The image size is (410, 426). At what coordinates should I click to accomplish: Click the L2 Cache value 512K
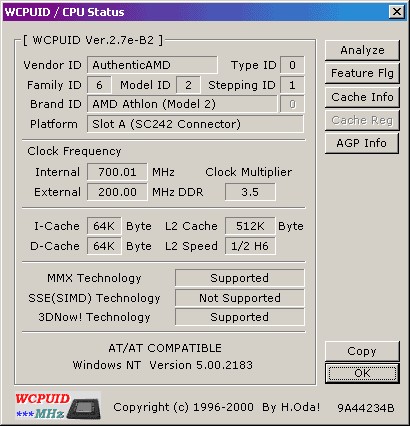pyautogui.click(x=250, y=226)
